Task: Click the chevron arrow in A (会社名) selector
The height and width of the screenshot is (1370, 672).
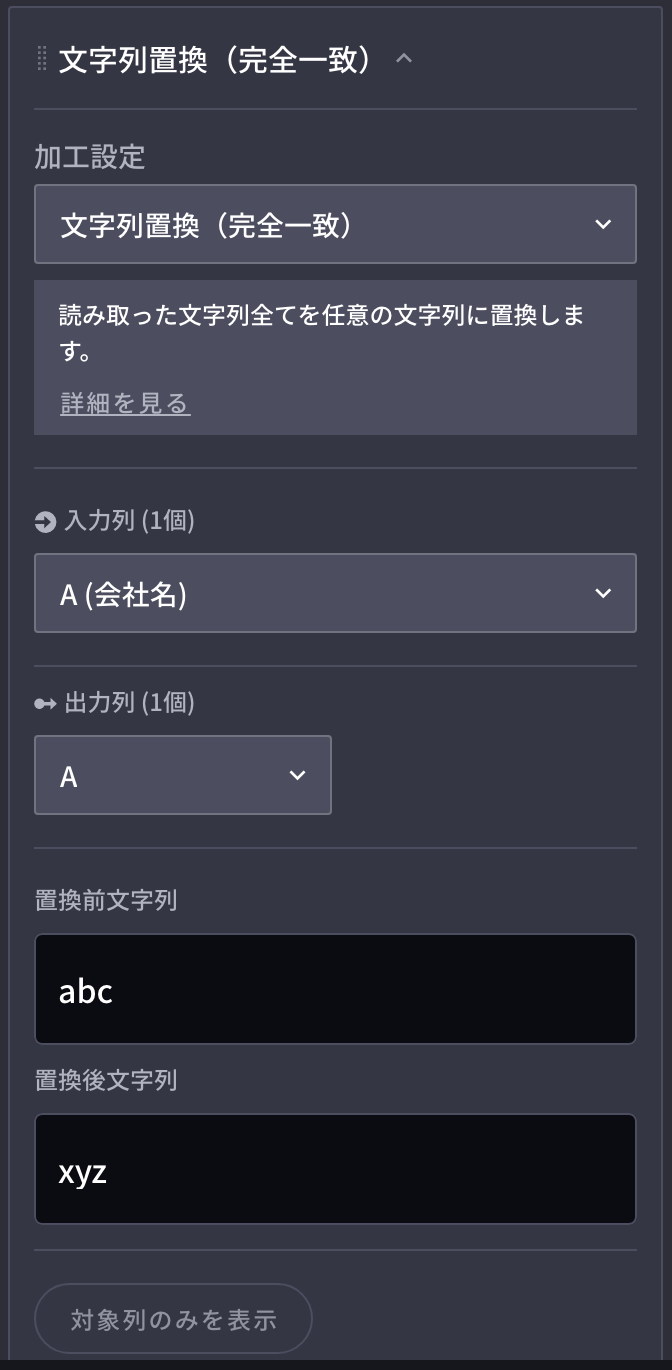Action: tap(603, 593)
